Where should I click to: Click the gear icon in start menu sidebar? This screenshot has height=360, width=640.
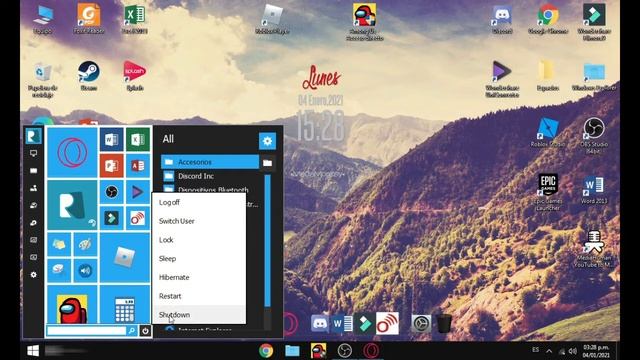[x=33, y=275]
